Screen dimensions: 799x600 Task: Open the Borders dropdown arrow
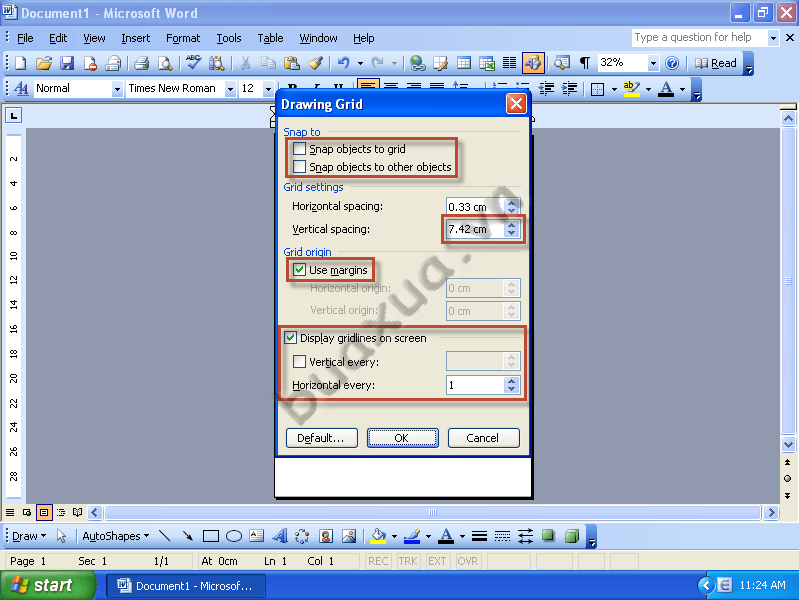pyautogui.click(x=614, y=89)
